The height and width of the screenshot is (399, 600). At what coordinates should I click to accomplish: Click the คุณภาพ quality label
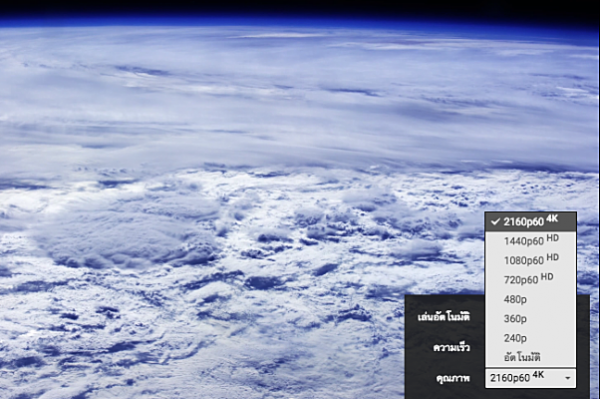click(x=453, y=378)
